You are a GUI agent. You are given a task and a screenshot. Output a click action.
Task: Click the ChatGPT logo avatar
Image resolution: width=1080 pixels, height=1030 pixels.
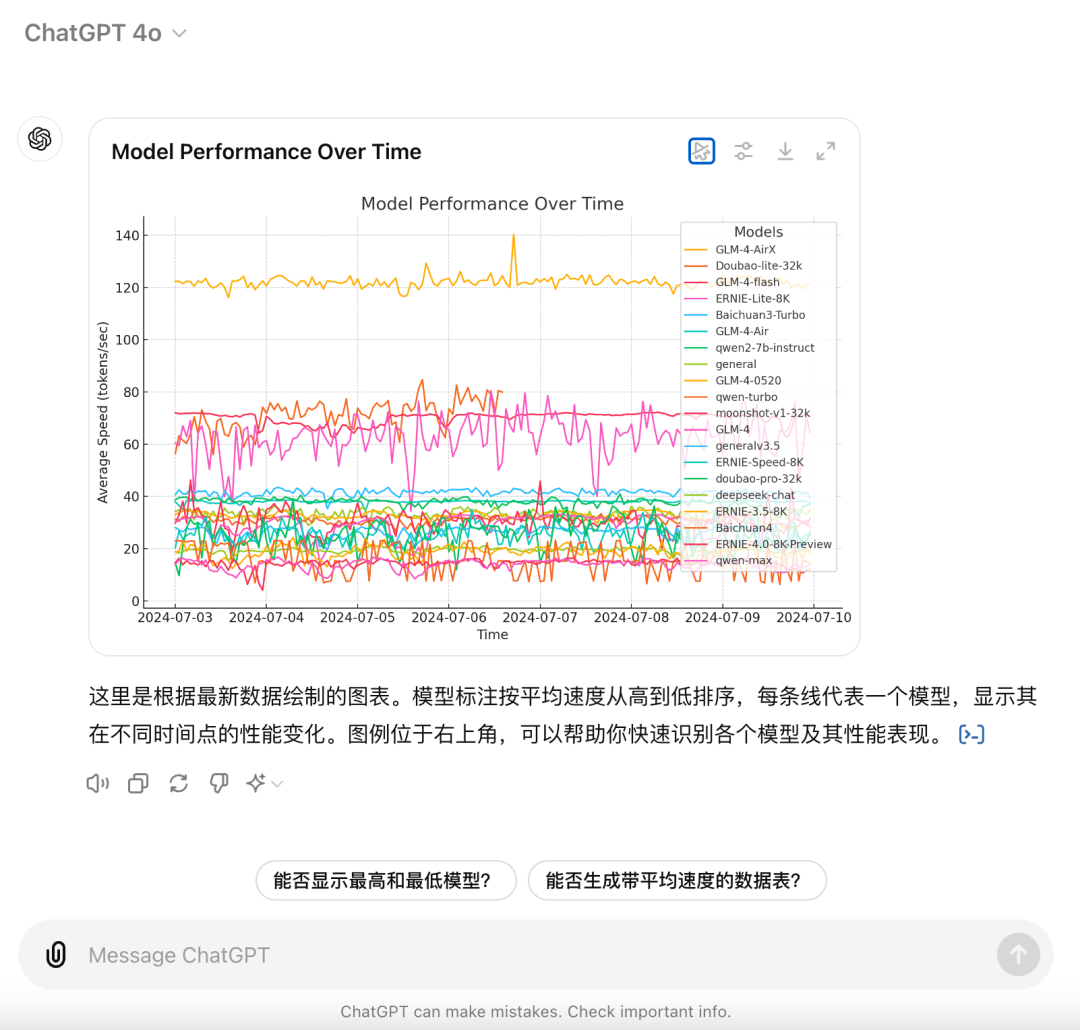[x=40, y=139]
